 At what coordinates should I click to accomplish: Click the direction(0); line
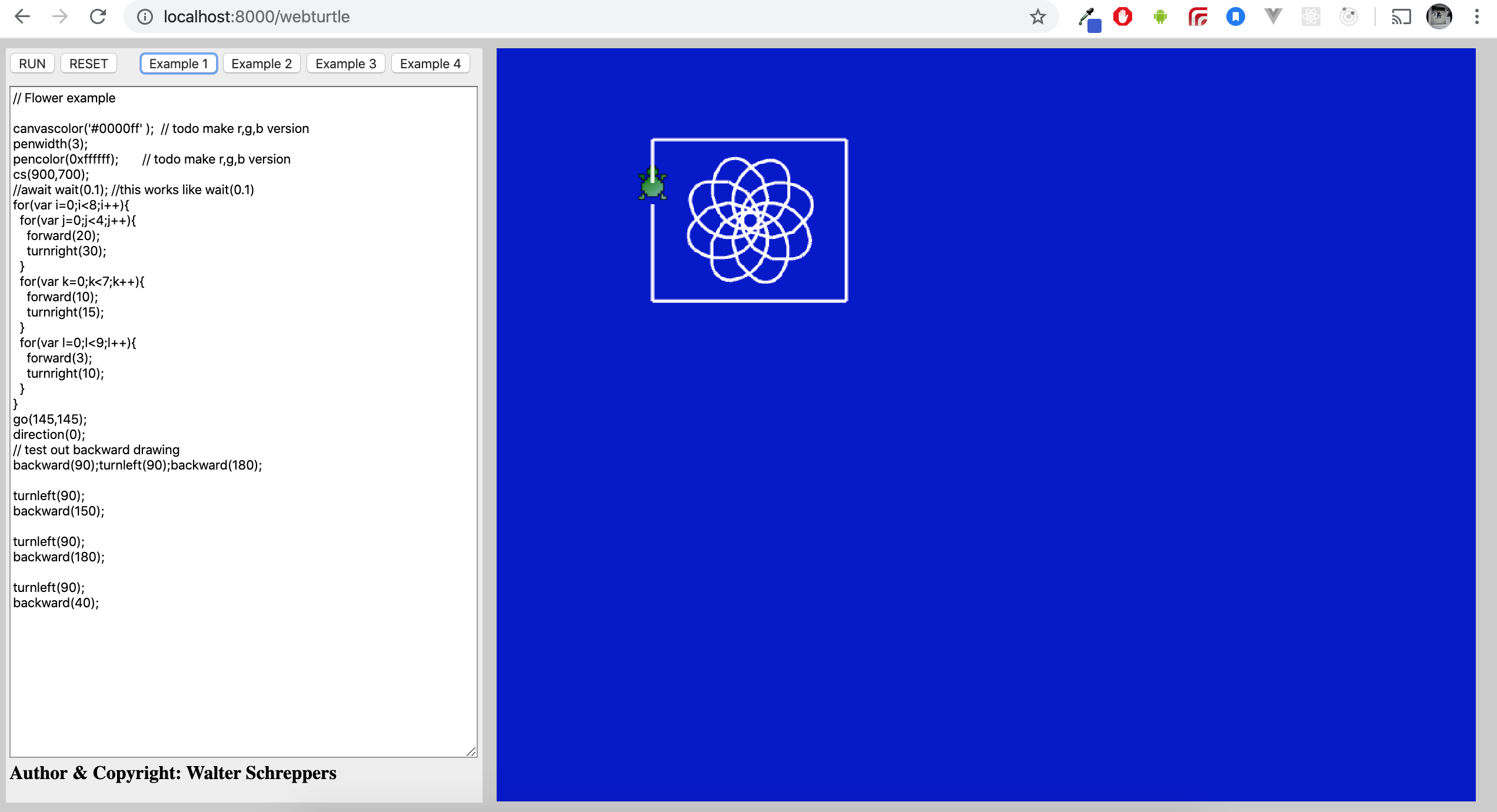coord(49,434)
